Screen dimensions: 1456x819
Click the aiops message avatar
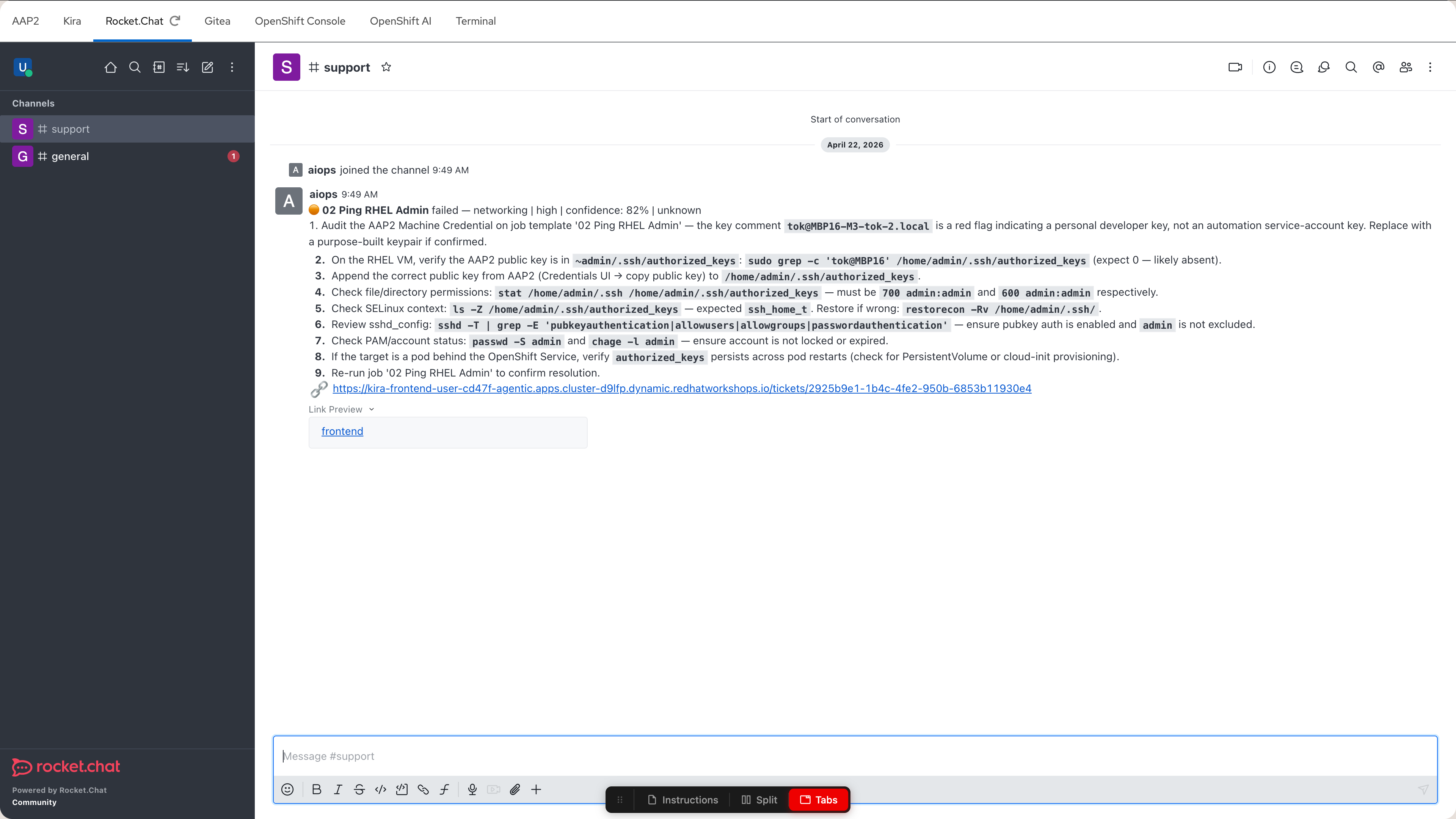pos(289,201)
